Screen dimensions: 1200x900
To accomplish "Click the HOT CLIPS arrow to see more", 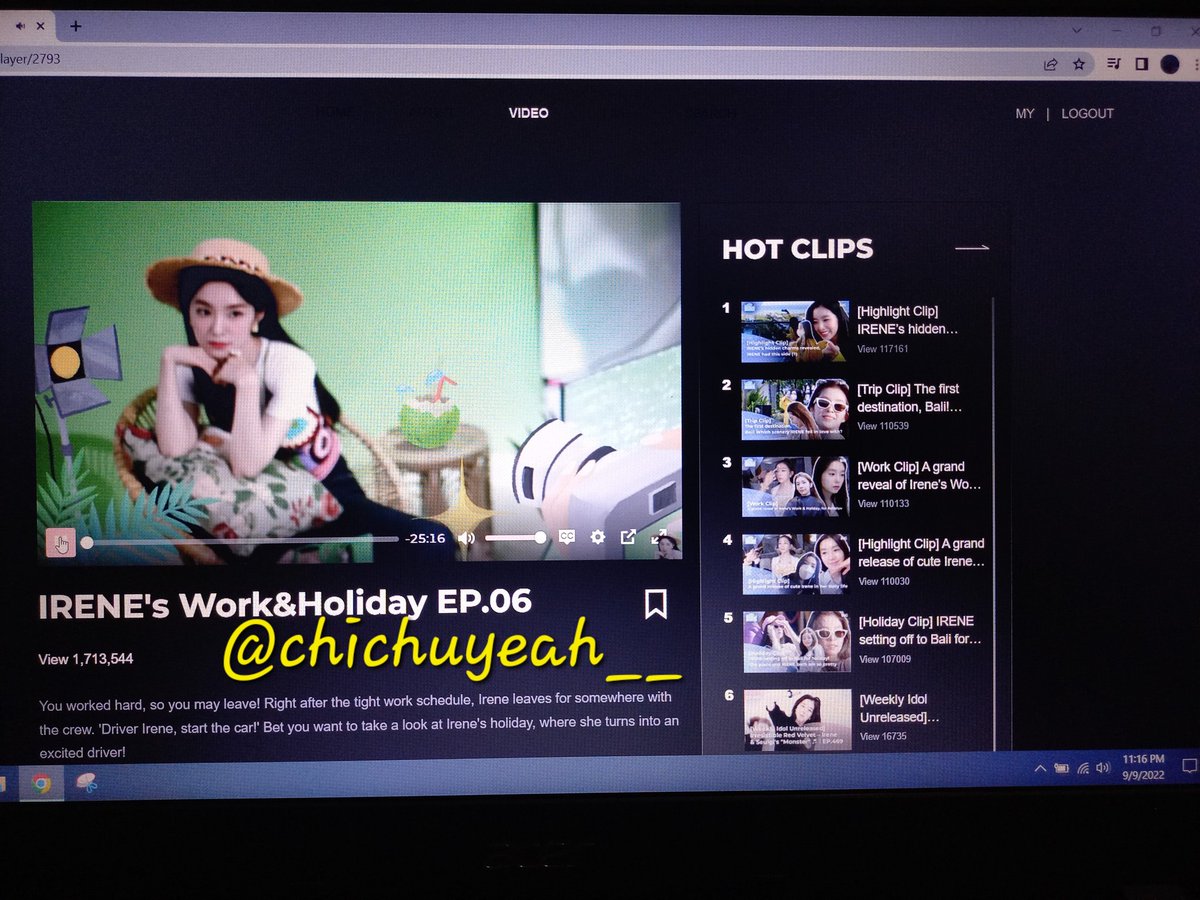I will [x=972, y=248].
